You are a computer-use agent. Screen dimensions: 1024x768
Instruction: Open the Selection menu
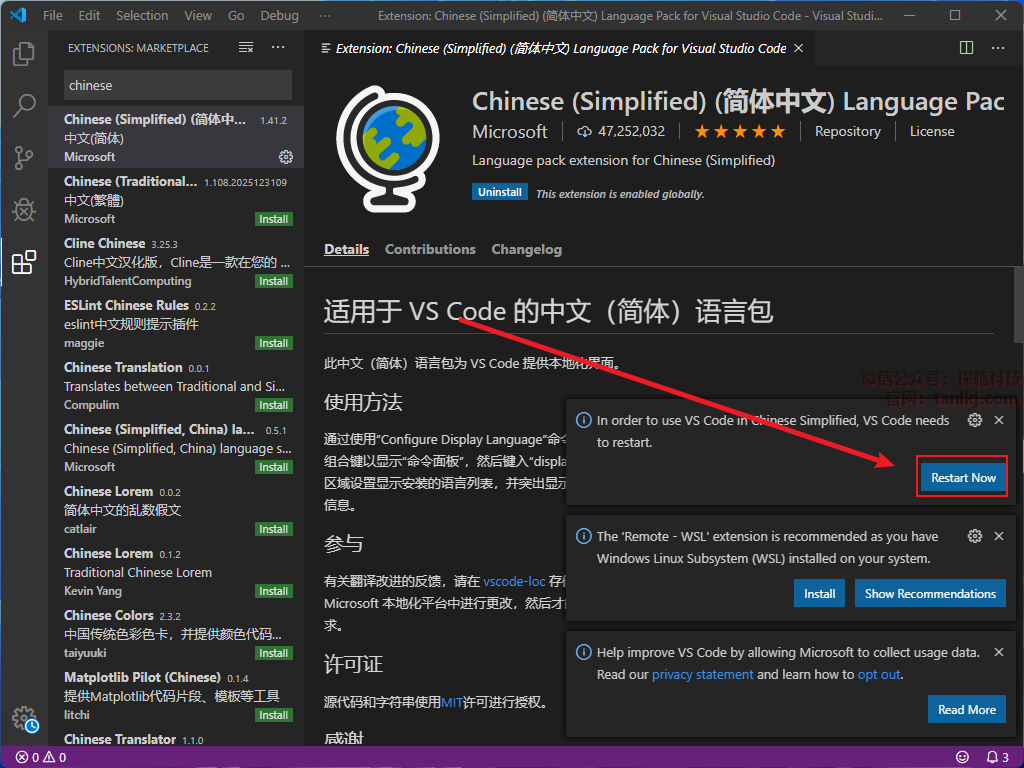click(x=142, y=15)
